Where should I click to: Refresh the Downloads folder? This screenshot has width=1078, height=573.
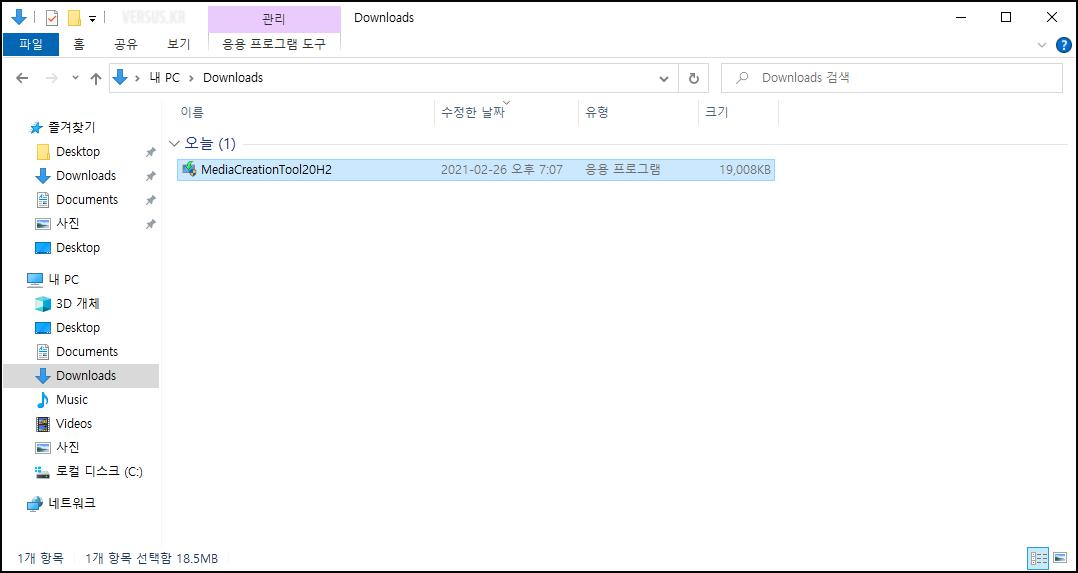tap(694, 78)
